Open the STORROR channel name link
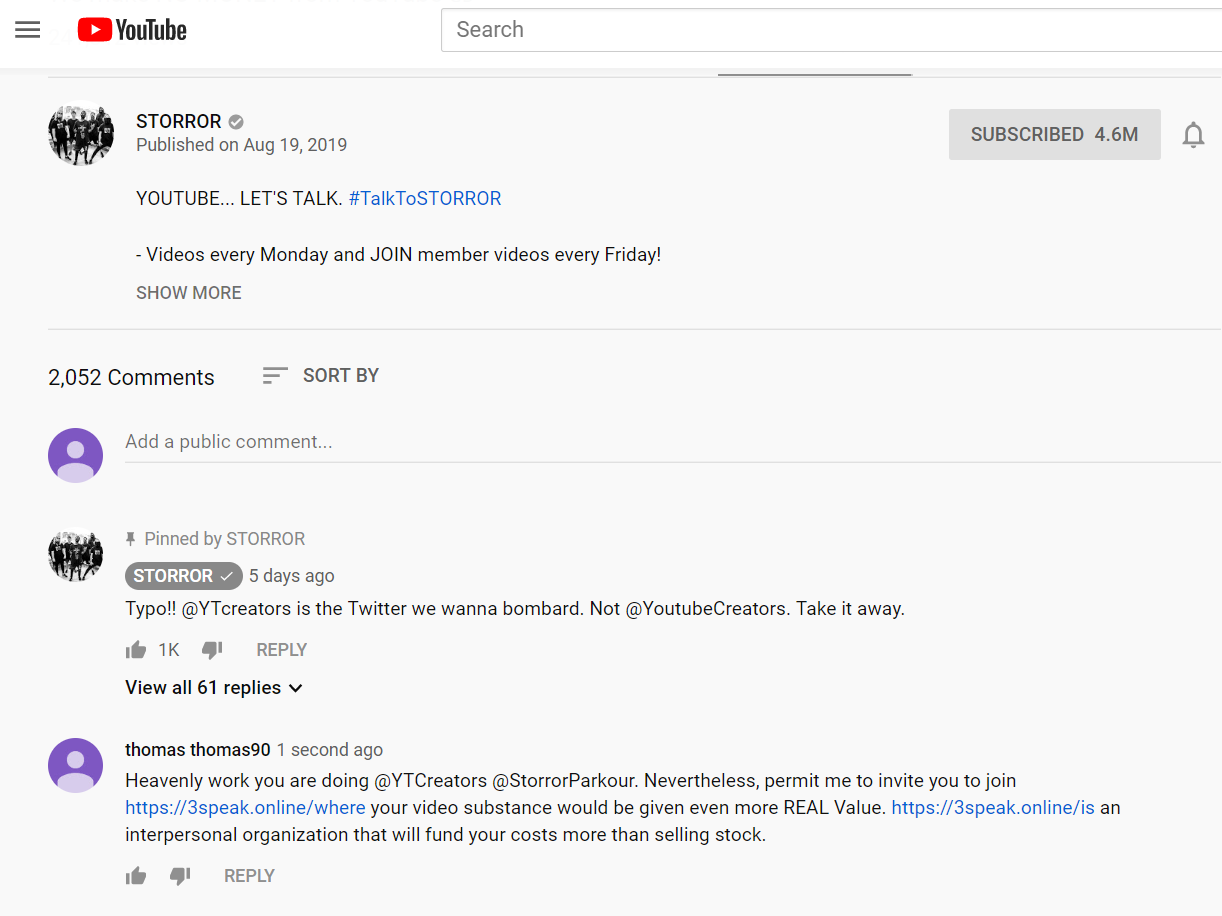Screen dimensions: 1222x916 (179, 121)
